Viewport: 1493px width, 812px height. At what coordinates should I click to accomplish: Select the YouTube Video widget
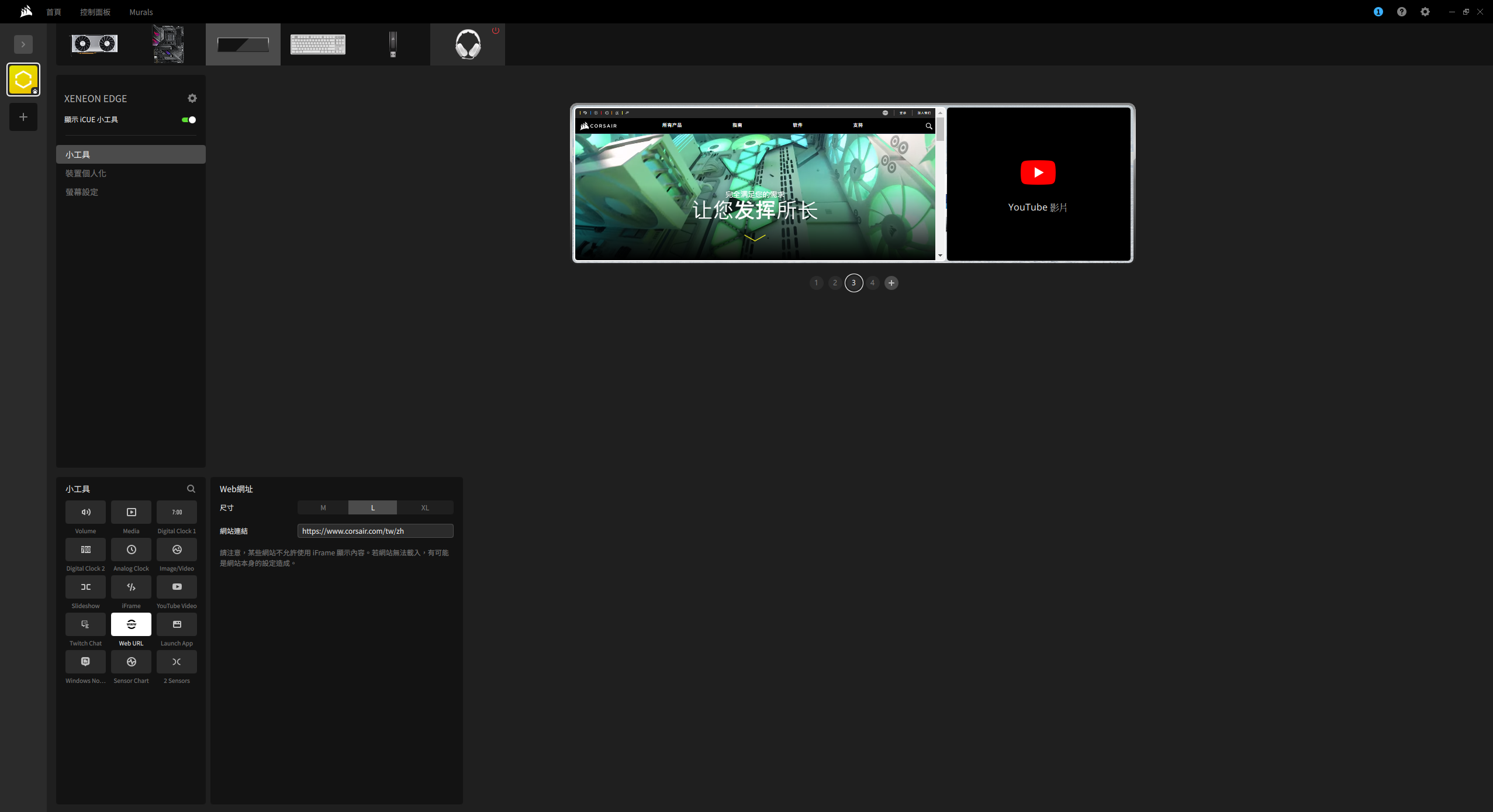[177, 587]
